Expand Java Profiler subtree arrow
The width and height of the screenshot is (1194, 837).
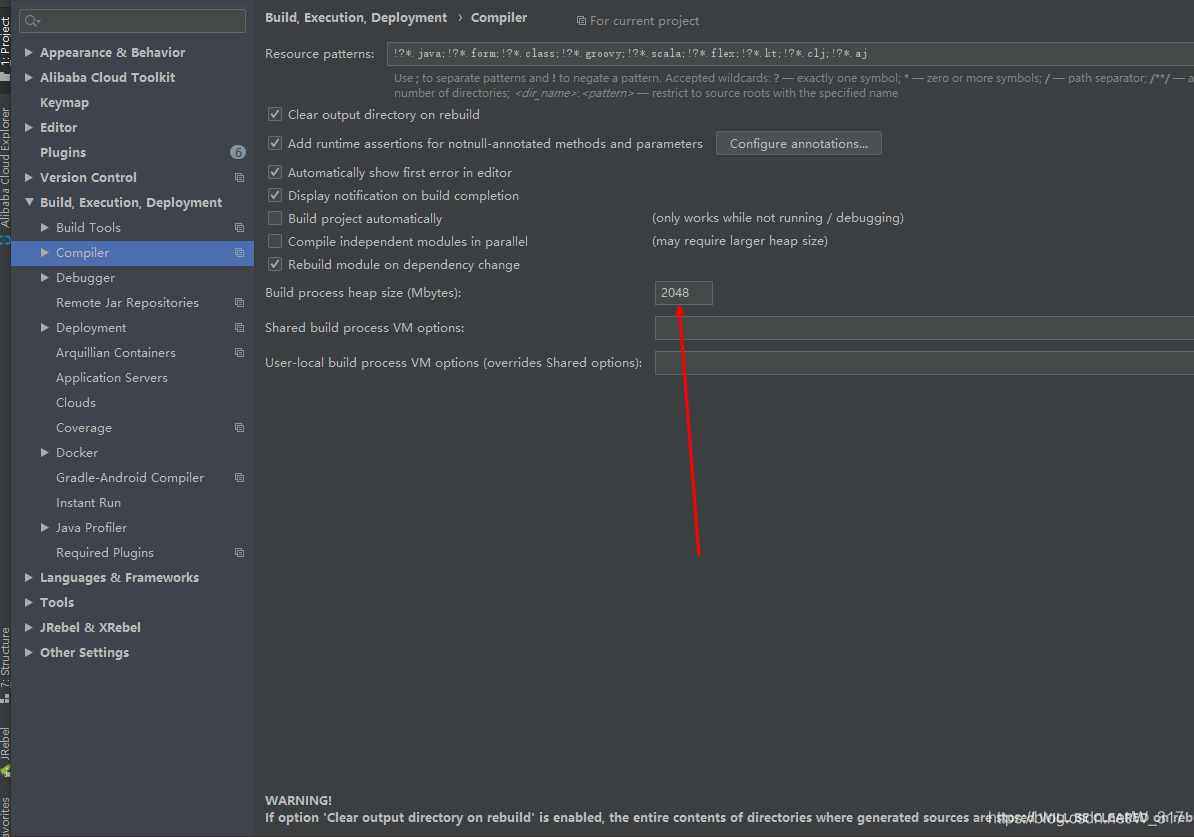[45, 528]
